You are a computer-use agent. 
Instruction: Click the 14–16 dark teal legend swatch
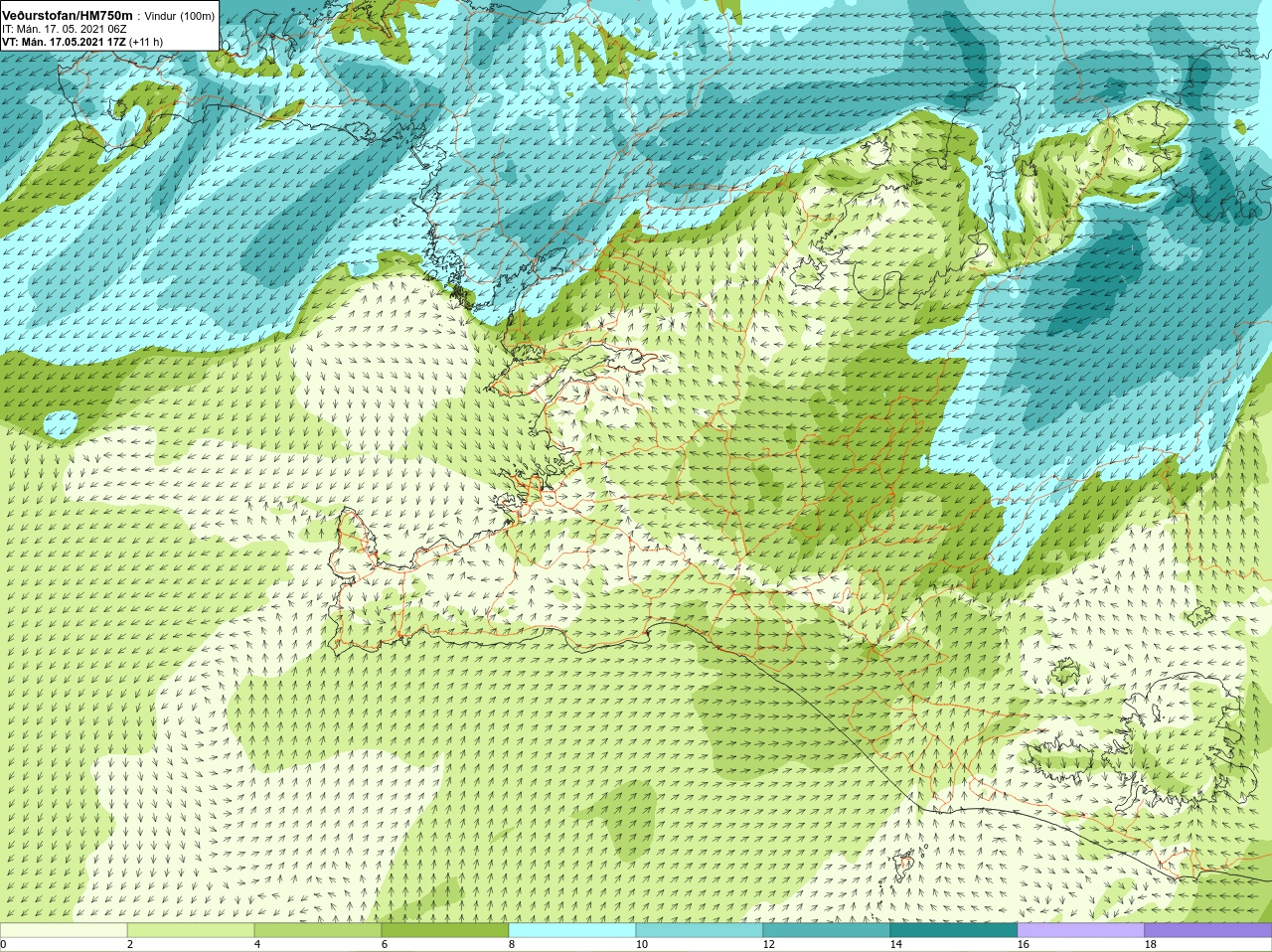pos(954,930)
